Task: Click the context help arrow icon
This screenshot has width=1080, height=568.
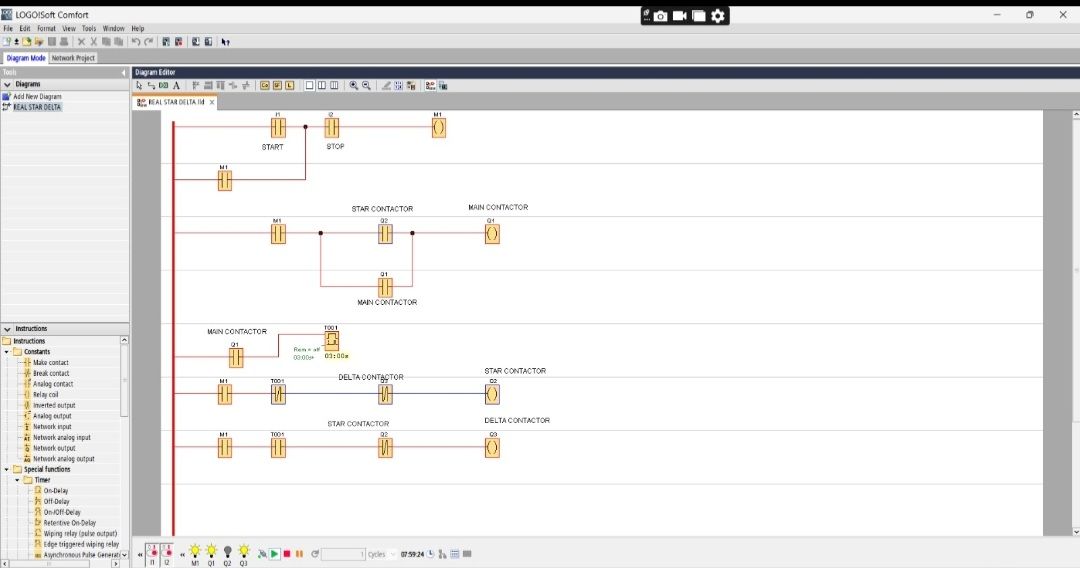Action: (225, 42)
